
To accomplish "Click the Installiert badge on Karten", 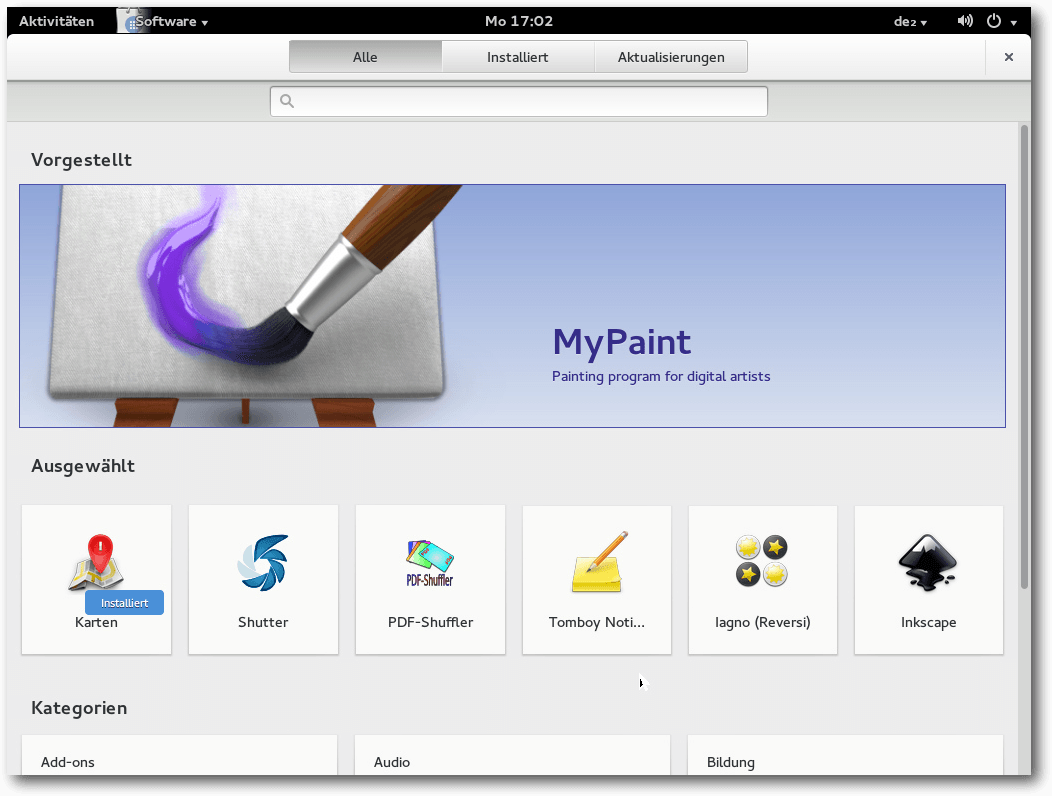I will click(125, 603).
